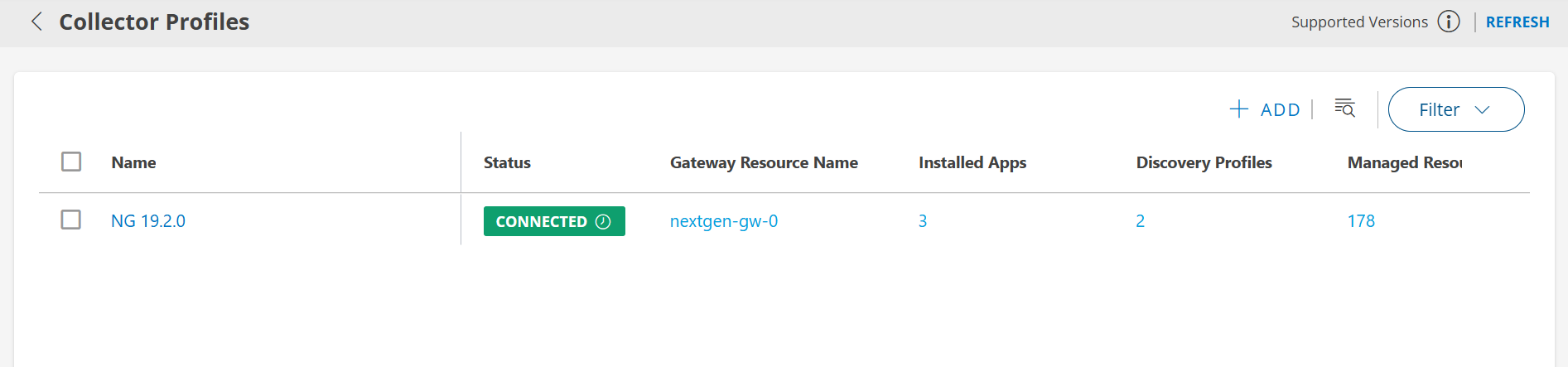Click the Discovery Profiles column header
The height and width of the screenshot is (367, 1568).
[x=1204, y=162]
